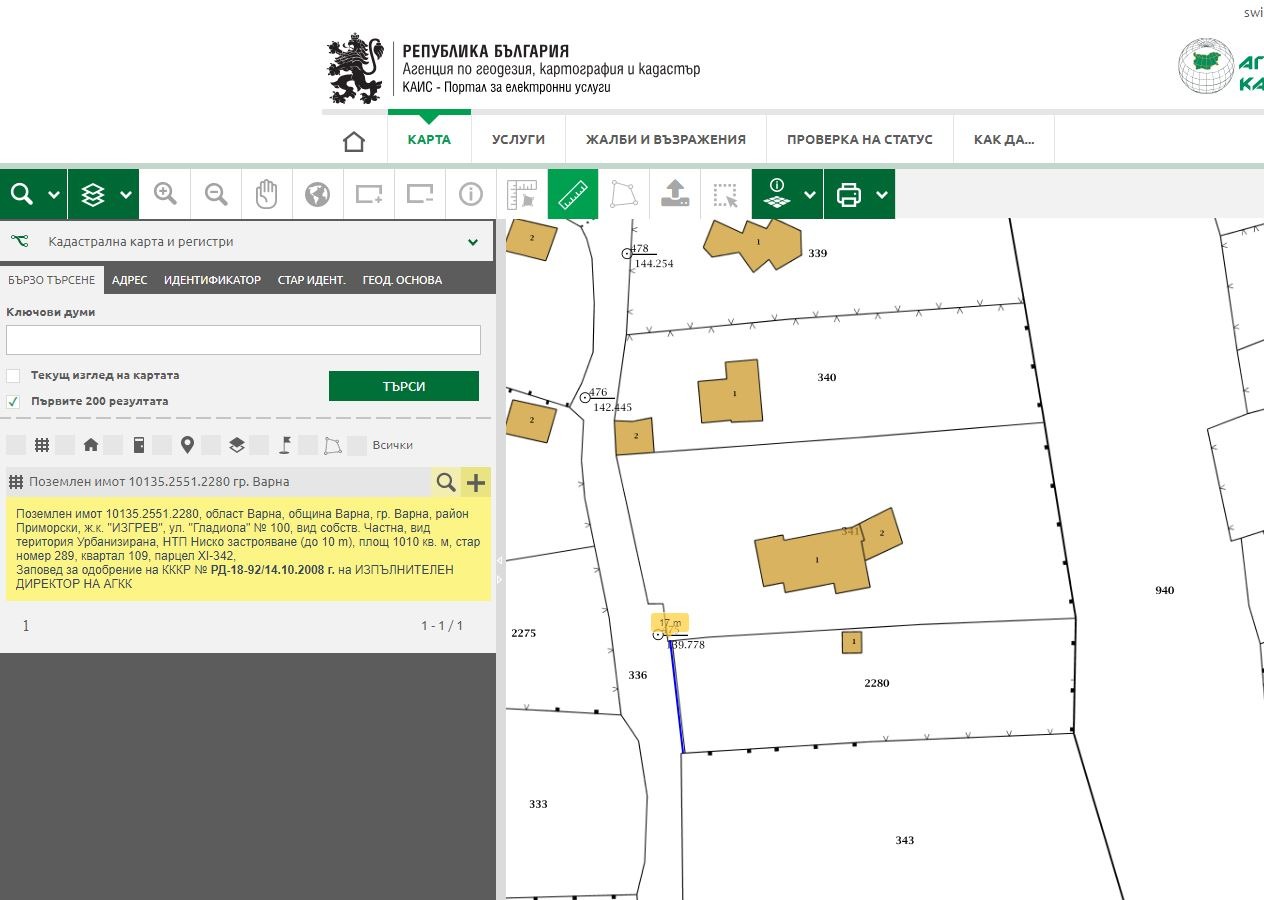The height and width of the screenshot is (900, 1264).
Task: Switch to the 'ИДЕНТИФИКАТОР' search tab
Action: coord(212,280)
